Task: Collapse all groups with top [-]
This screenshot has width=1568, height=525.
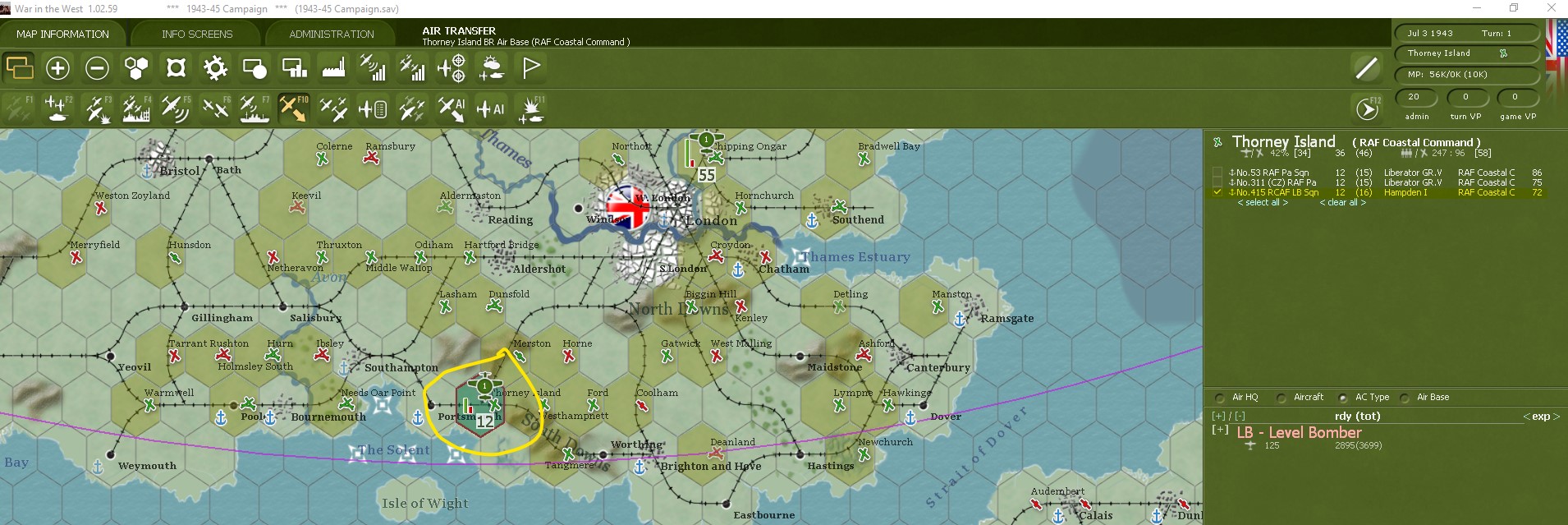Action: [1240, 417]
